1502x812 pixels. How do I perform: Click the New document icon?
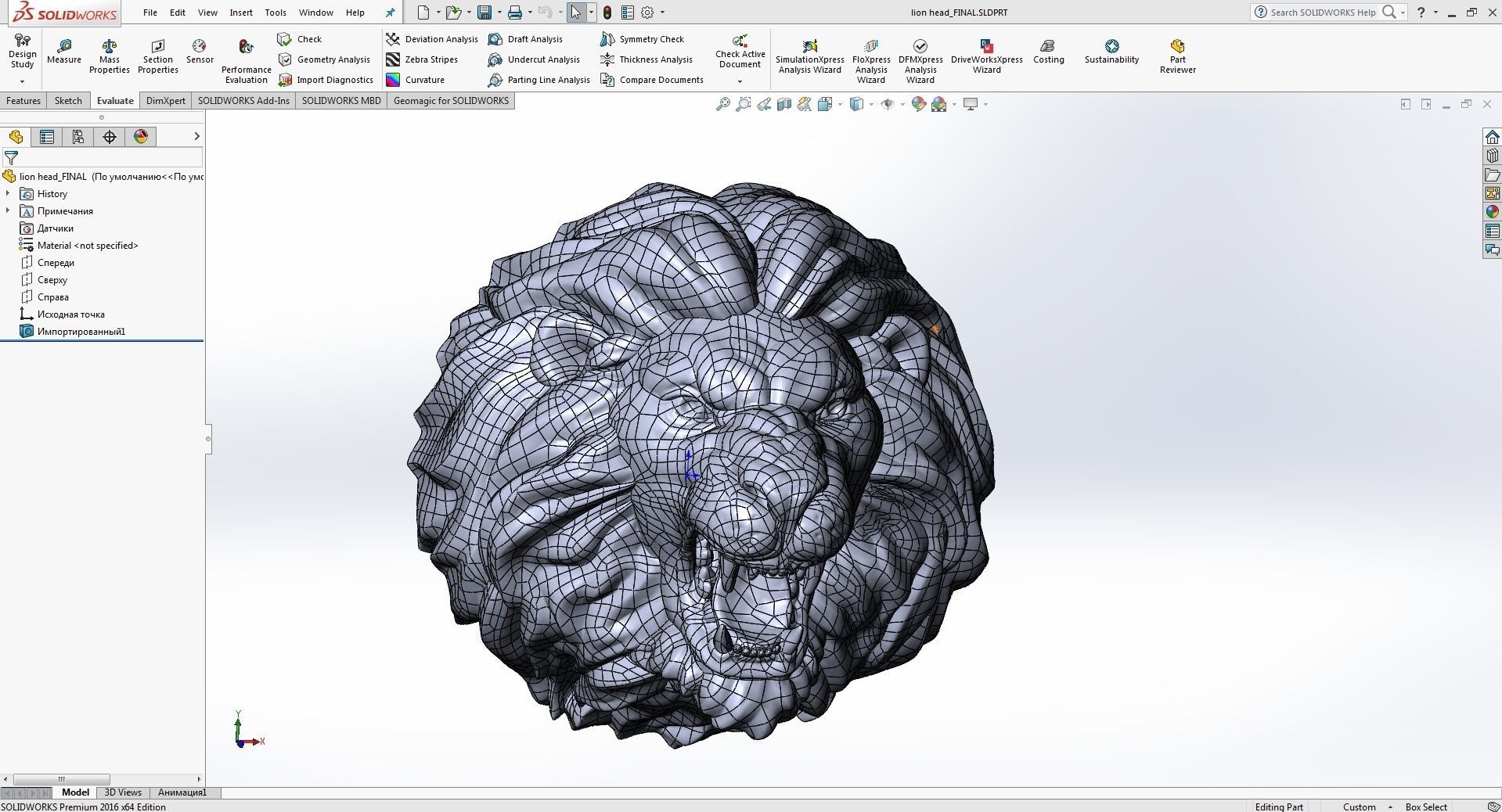pyautogui.click(x=423, y=13)
